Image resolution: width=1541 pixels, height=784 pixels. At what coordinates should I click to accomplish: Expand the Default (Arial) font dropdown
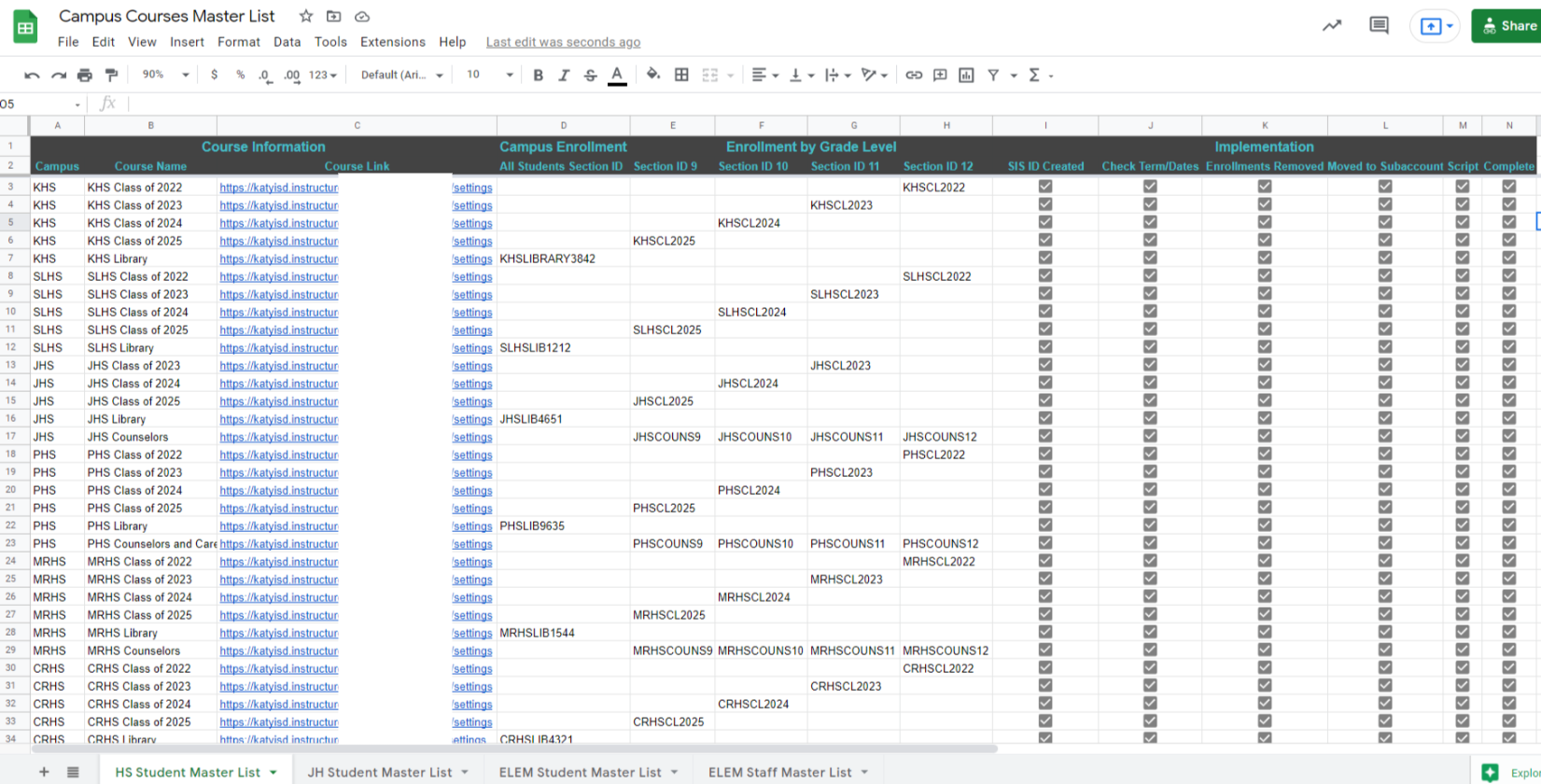click(402, 75)
